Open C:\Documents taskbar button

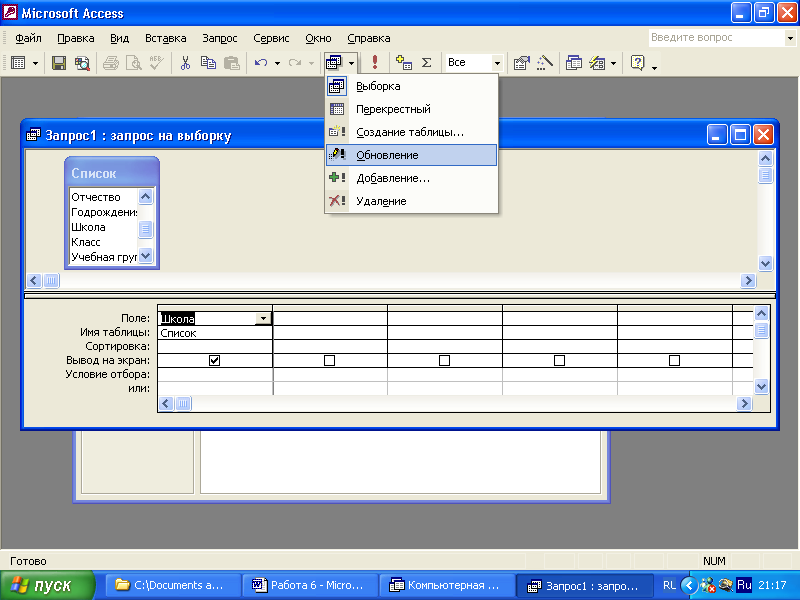(172, 585)
